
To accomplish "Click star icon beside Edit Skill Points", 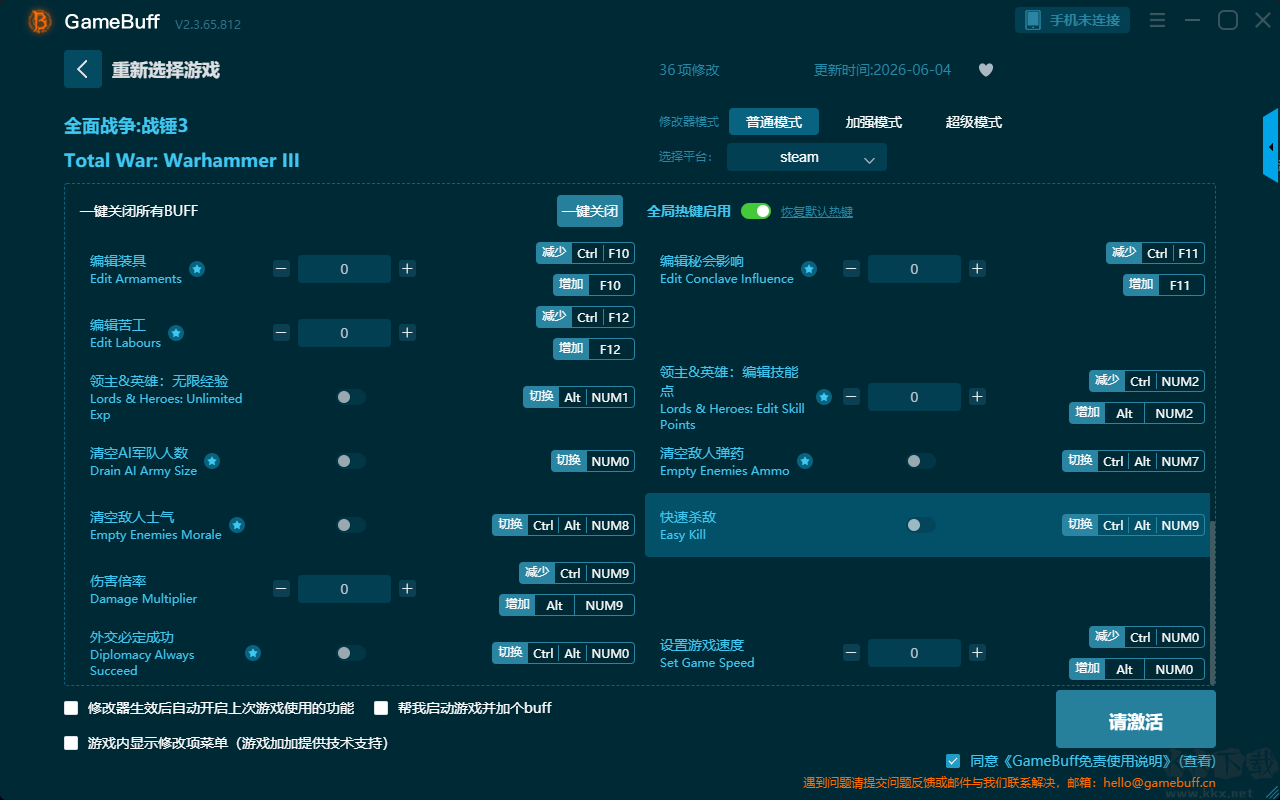I will click(824, 397).
